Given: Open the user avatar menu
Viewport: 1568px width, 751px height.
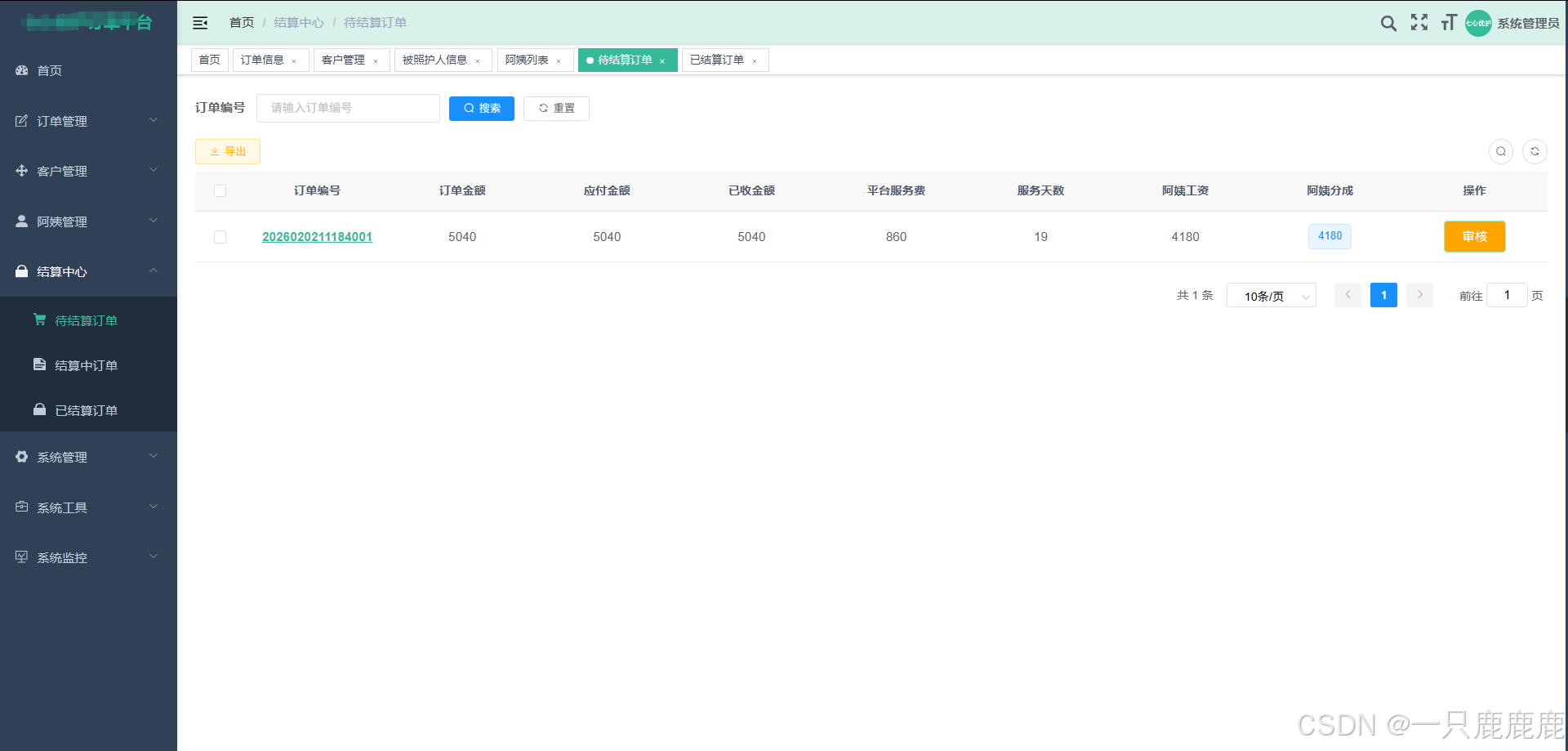Looking at the screenshot, I should coord(1478,23).
